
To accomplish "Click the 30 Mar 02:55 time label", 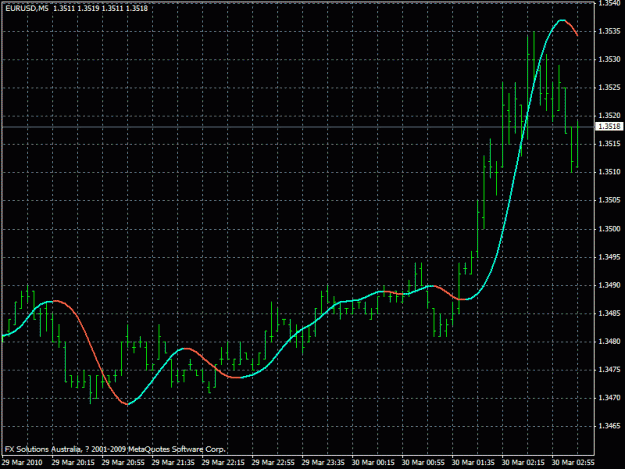I will (x=573, y=463).
